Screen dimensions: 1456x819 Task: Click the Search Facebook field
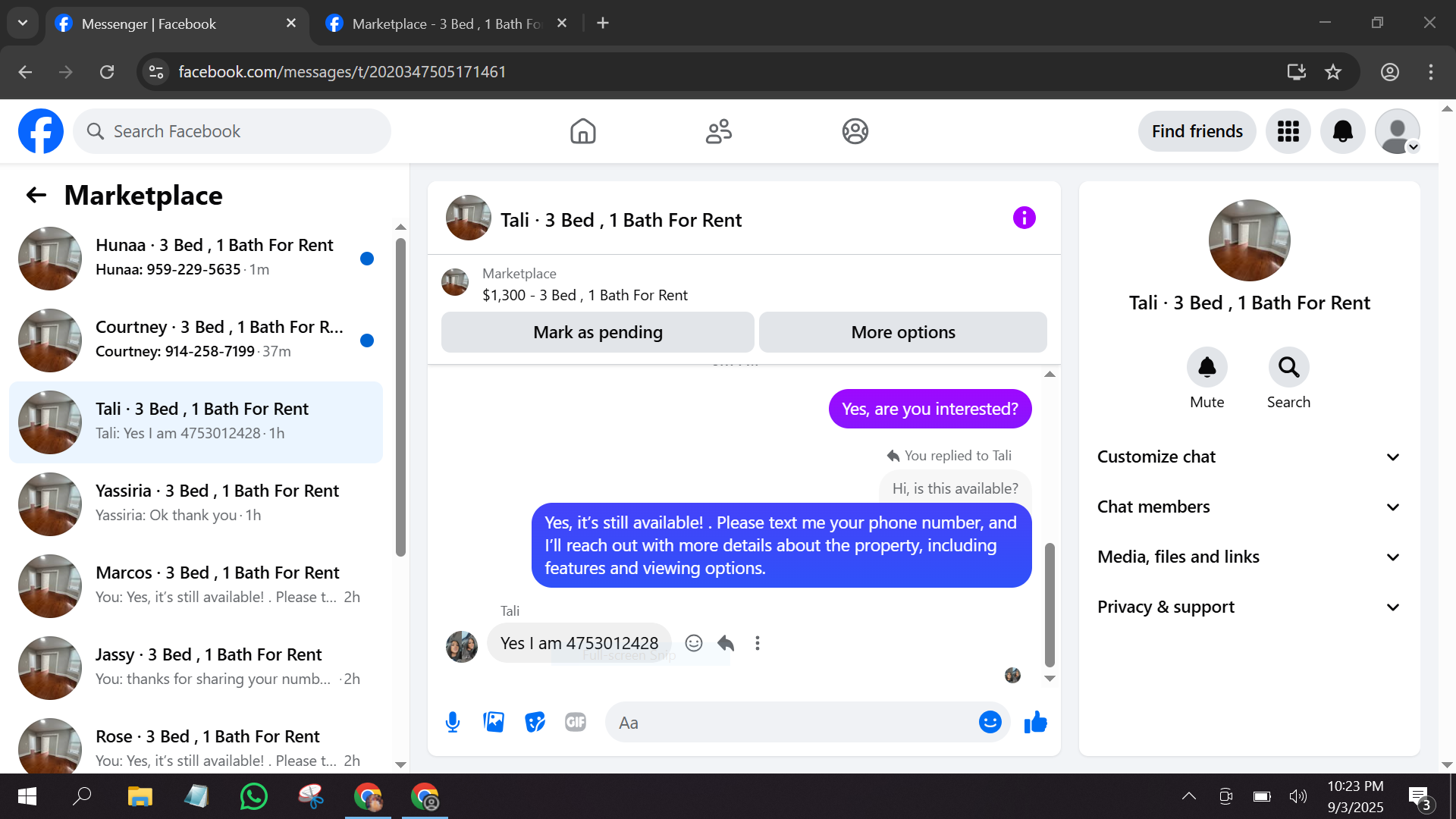point(232,131)
